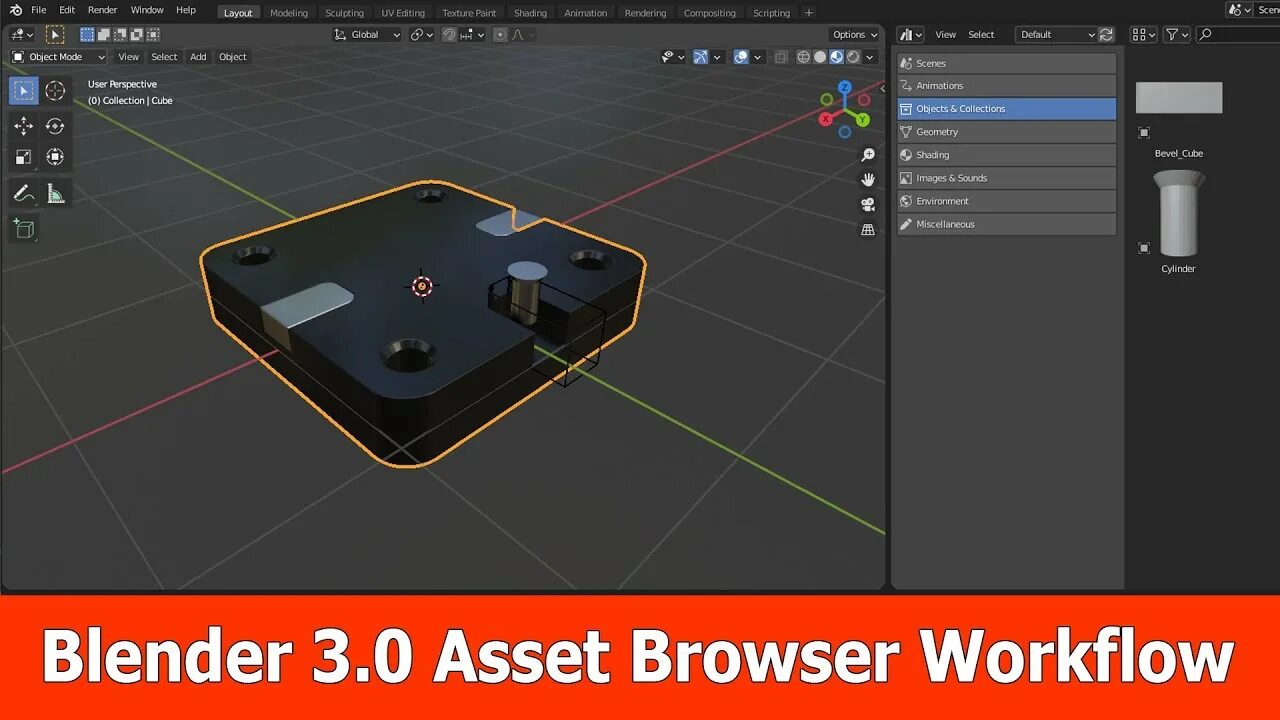
Task: Switch to rendered viewport shading
Action: pyautogui.click(x=854, y=57)
